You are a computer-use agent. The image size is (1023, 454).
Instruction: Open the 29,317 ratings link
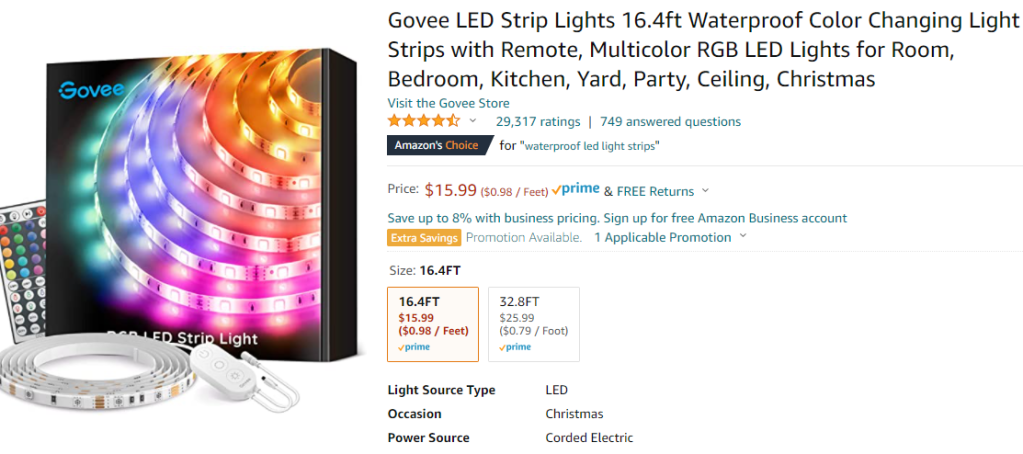[538, 122]
